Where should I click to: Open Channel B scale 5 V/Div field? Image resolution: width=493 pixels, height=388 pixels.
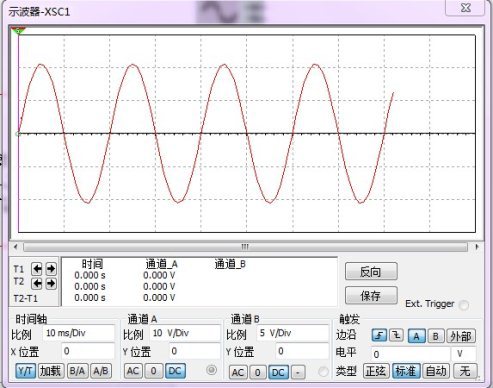[292, 333]
